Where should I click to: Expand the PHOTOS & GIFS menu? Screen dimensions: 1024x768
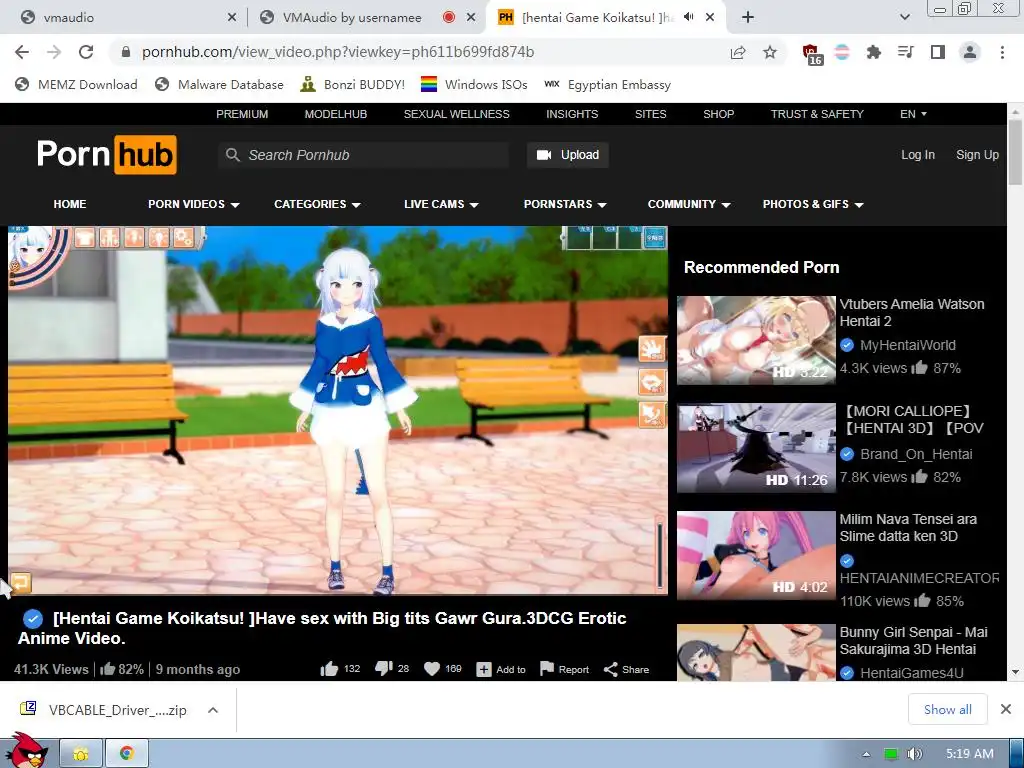point(814,204)
